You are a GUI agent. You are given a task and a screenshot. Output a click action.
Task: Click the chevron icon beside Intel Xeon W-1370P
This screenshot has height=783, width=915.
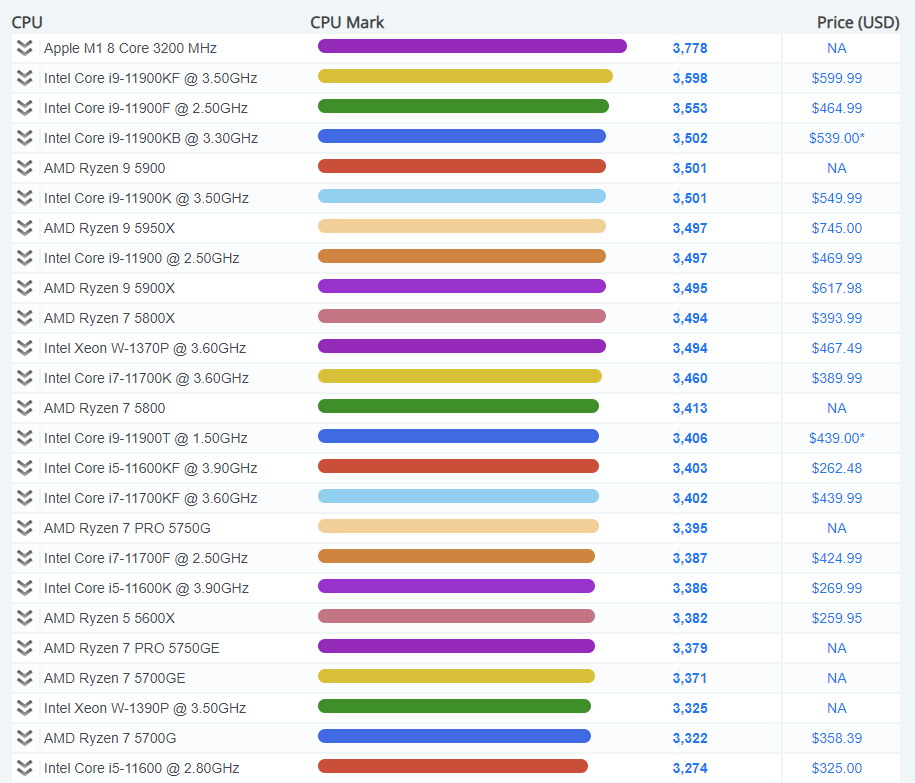[x=25, y=348]
